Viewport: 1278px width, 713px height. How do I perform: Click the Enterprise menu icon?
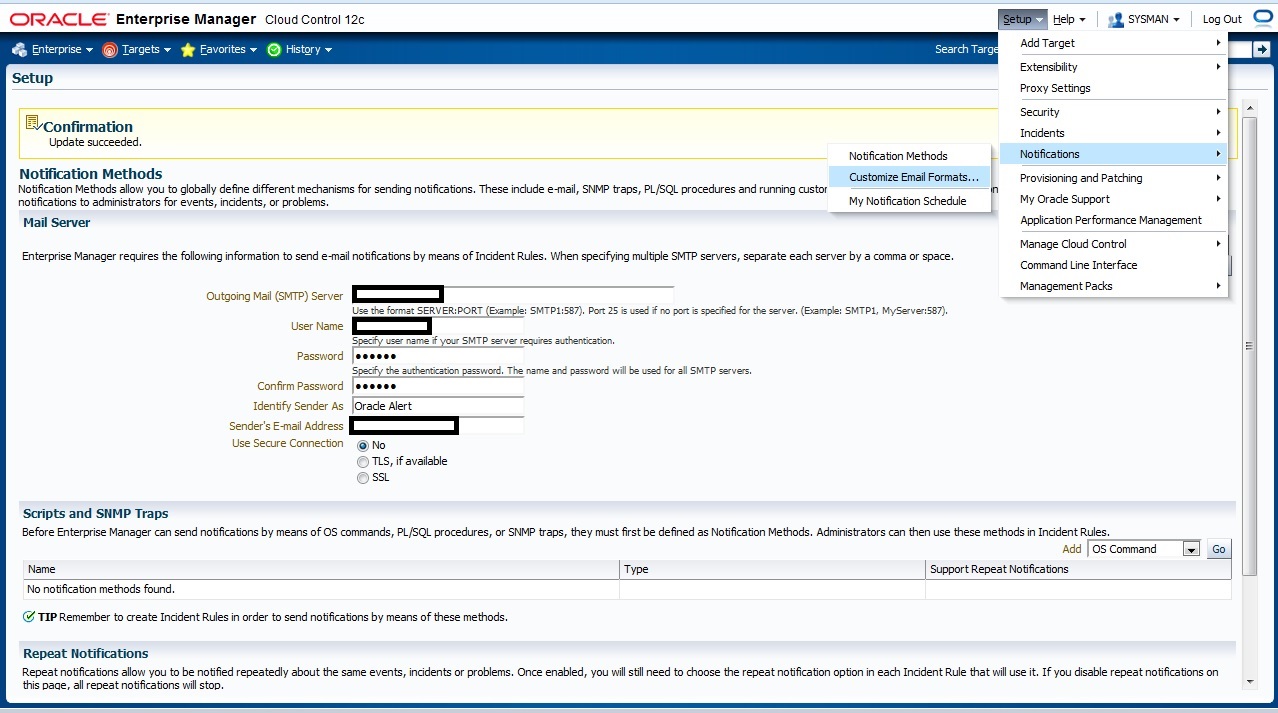click(19, 50)
